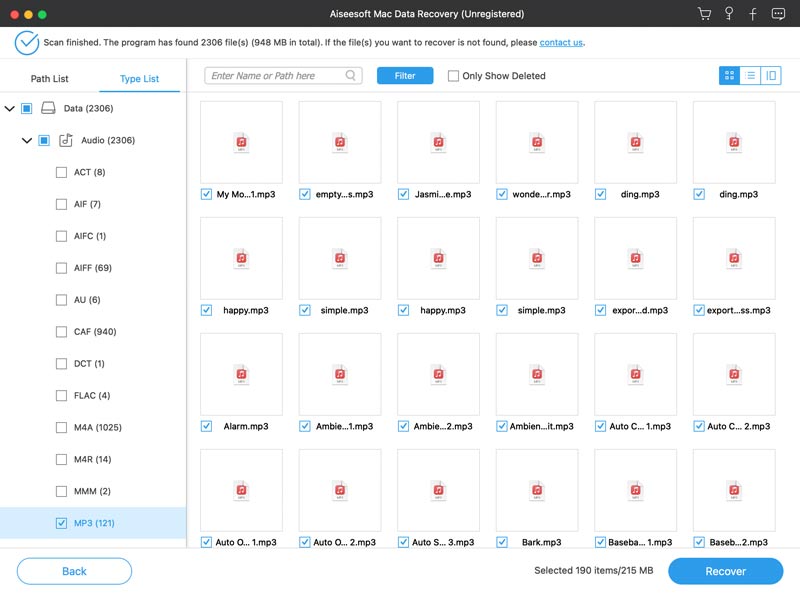
Task: Switch to list view mode
Action: pos(750,75)
